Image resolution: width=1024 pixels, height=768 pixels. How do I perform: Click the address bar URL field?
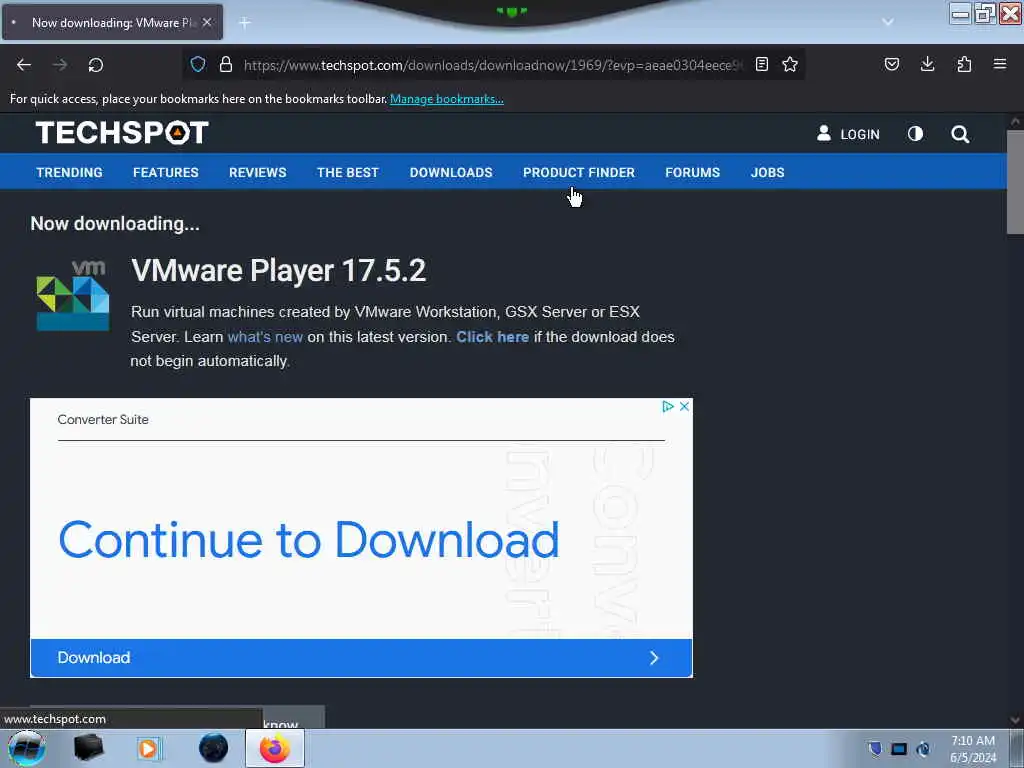coord(493,65)
